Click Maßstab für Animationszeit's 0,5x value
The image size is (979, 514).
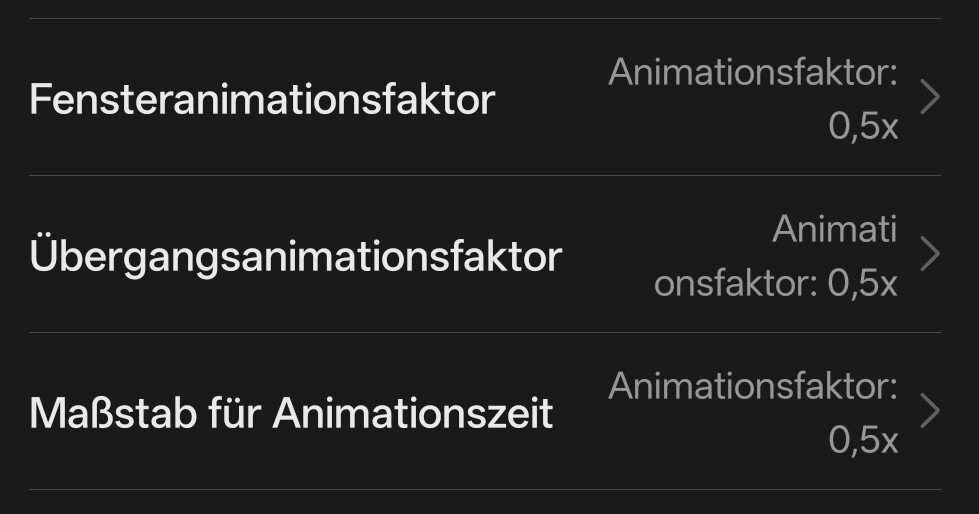[x=863, y=441]
